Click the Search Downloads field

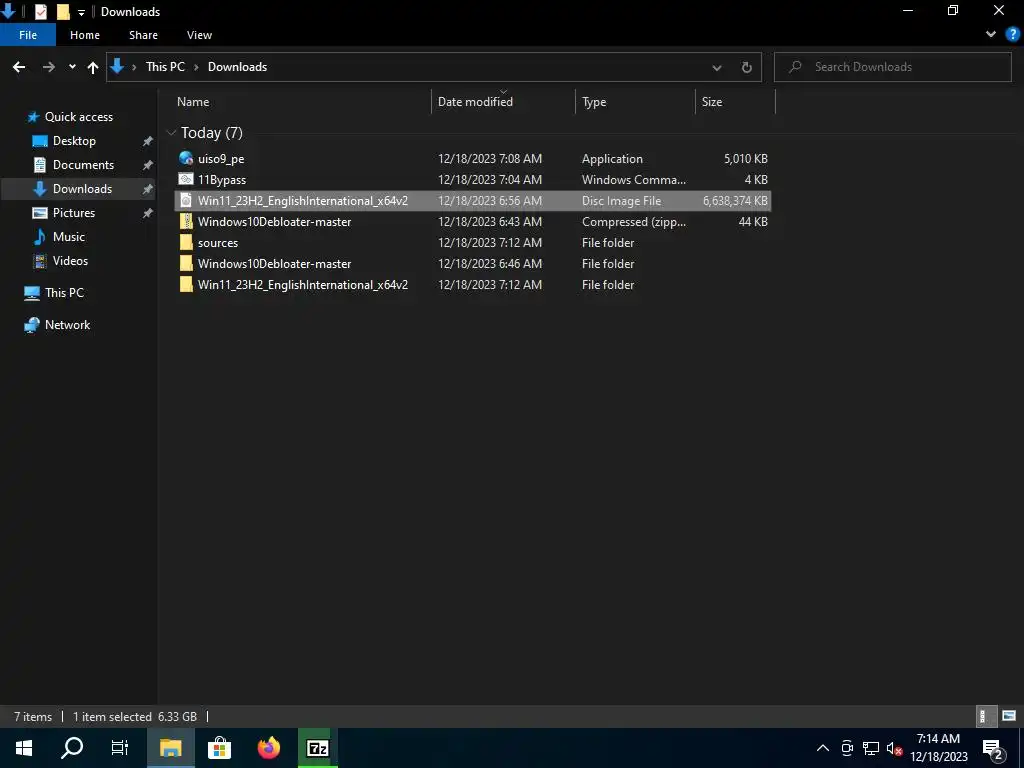(892, 67)
